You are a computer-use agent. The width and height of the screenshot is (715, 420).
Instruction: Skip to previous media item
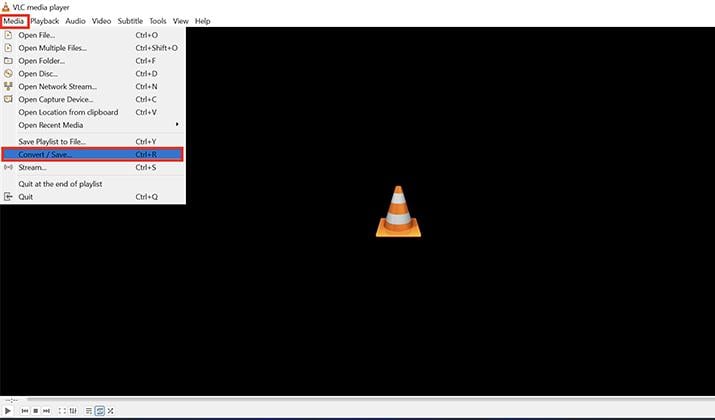tap(25, 411)
